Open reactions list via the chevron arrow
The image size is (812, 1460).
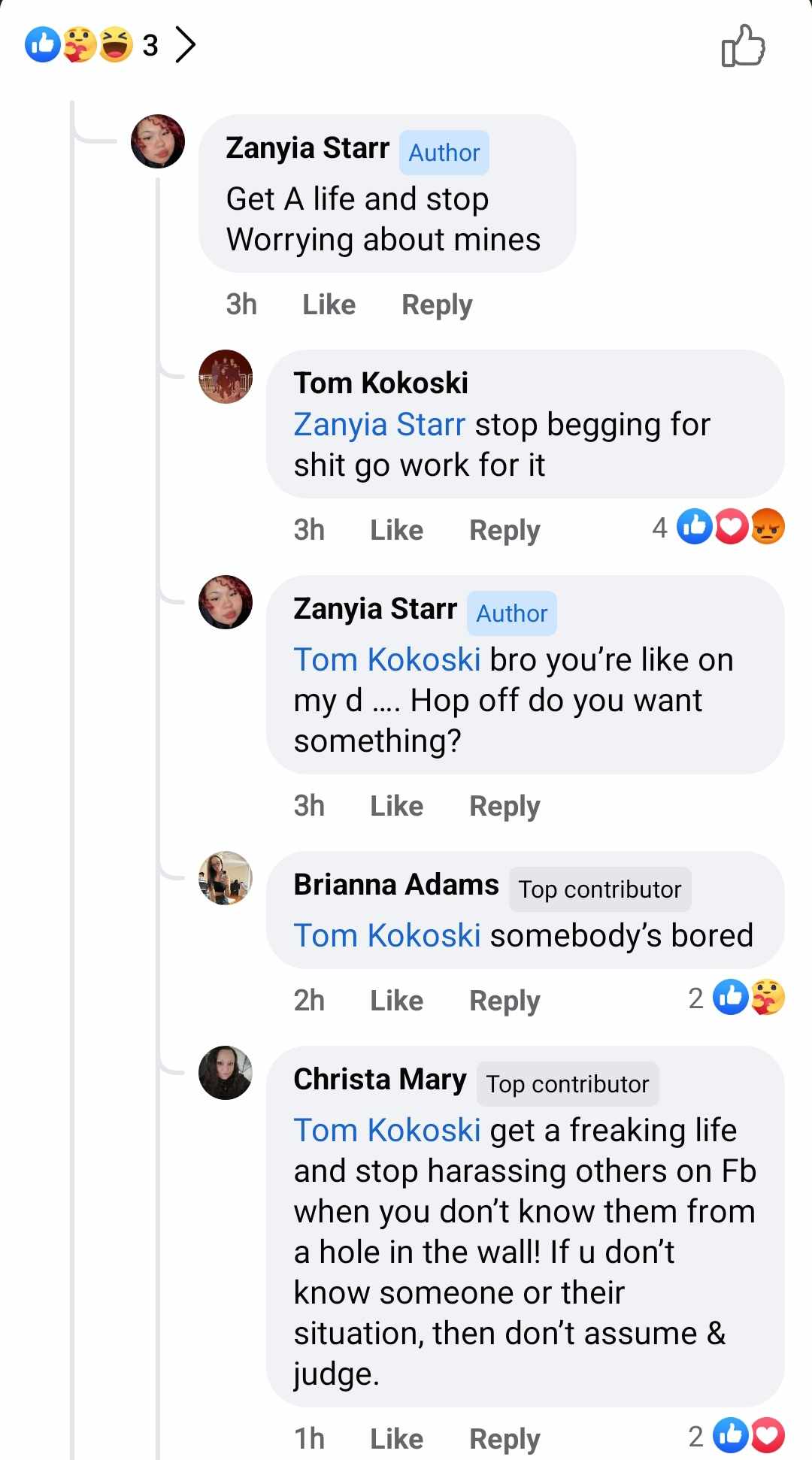pyautogui.click(x=185, y=44)
